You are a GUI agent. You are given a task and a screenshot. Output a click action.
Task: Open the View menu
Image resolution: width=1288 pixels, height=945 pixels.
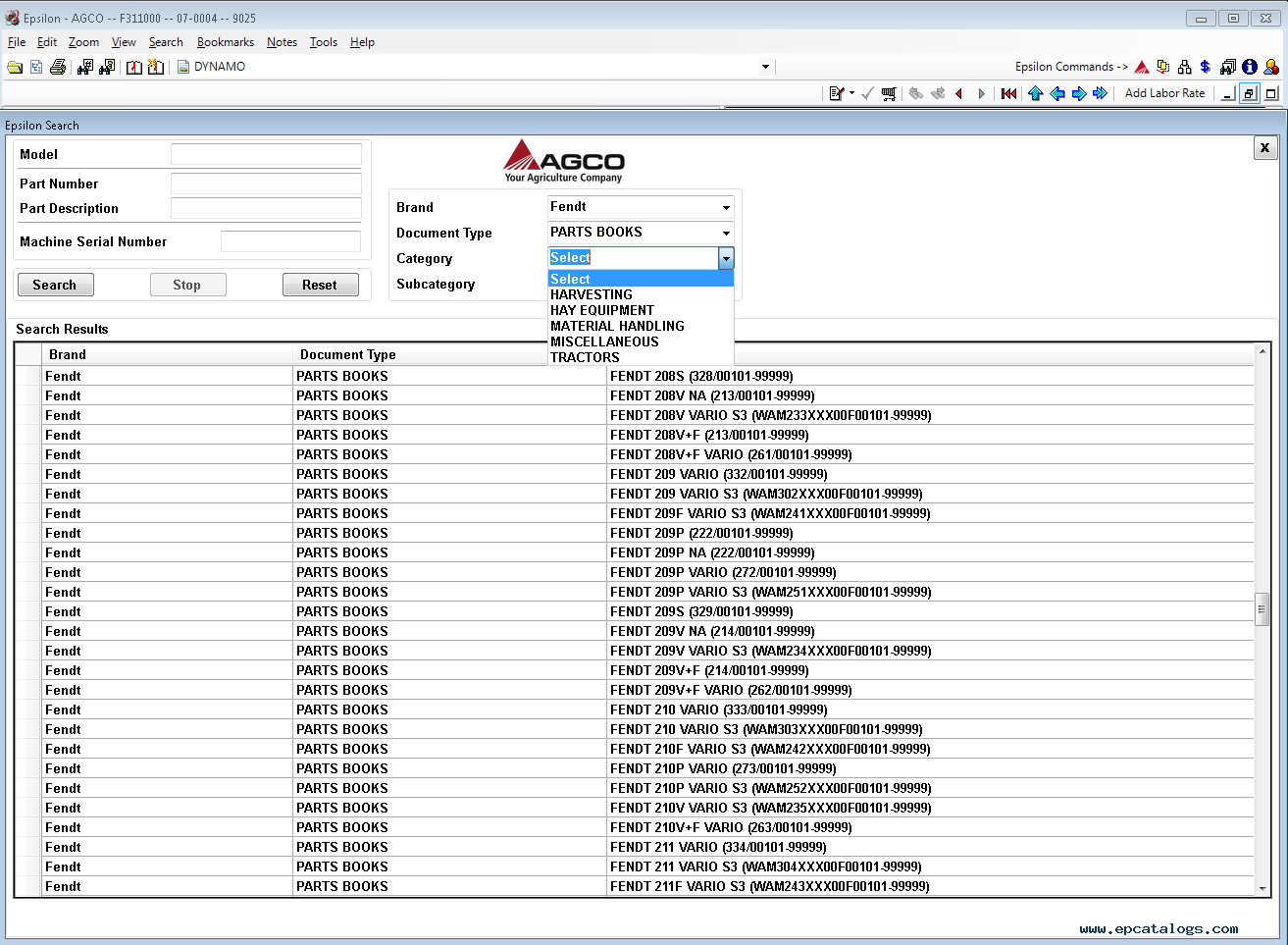click(124, 42)
